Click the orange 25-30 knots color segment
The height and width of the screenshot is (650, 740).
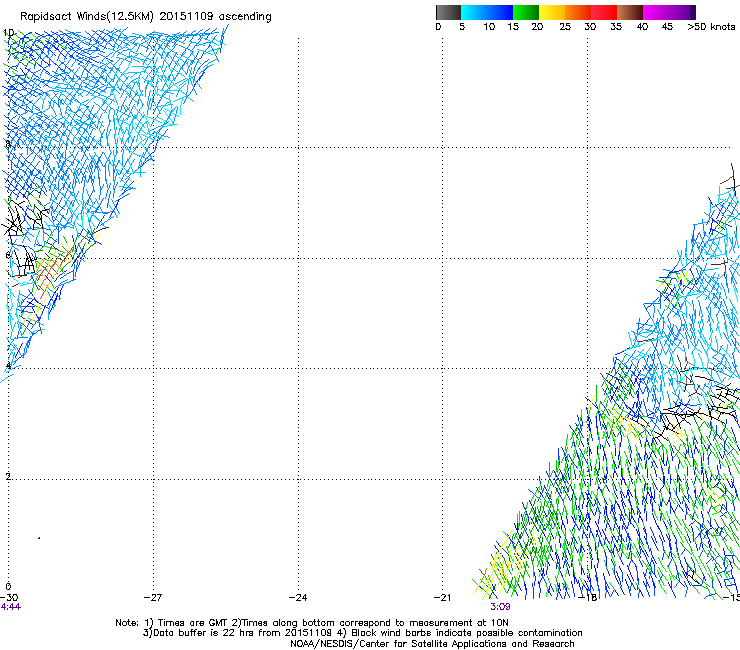pos(578,12)
